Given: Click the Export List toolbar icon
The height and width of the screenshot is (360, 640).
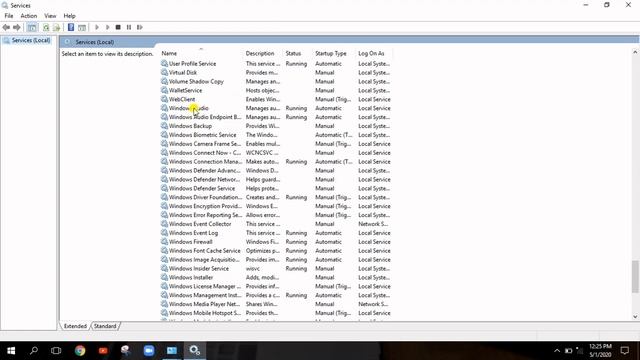Looking at the screenshot, I should pyautogui.click(x=56, y=27).
